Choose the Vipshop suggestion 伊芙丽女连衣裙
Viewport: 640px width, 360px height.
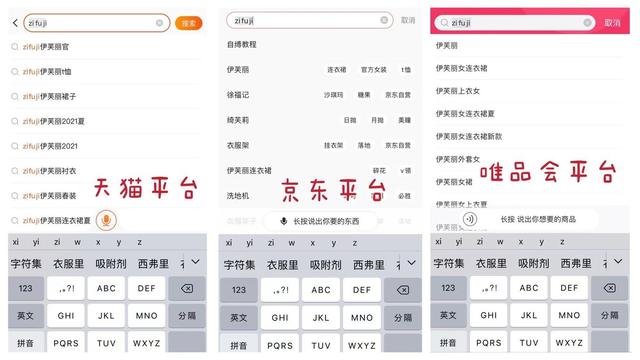click(x=462, y=68)
